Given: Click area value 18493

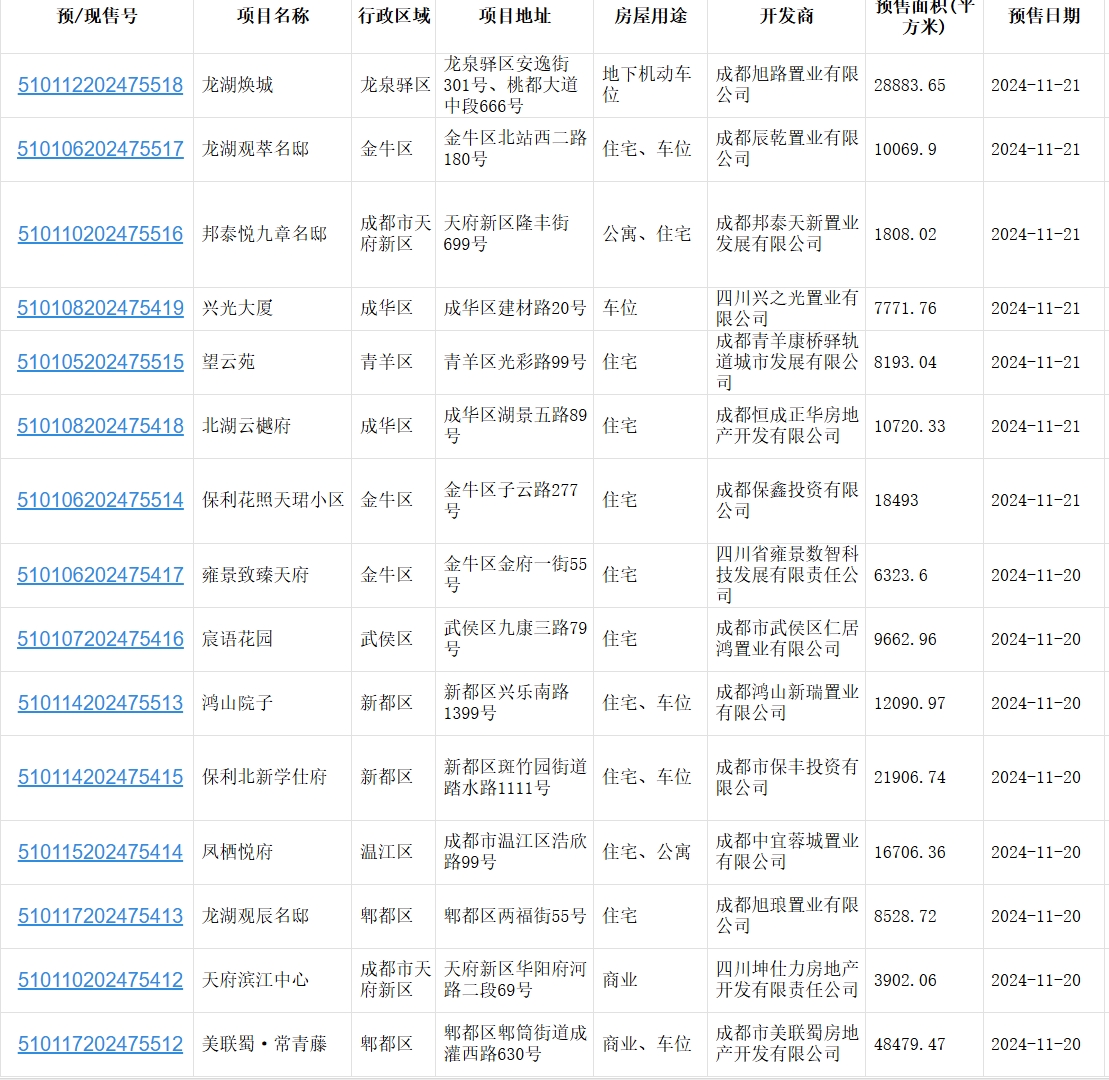Looking at the screenshot, I should (x=896, y=500).
